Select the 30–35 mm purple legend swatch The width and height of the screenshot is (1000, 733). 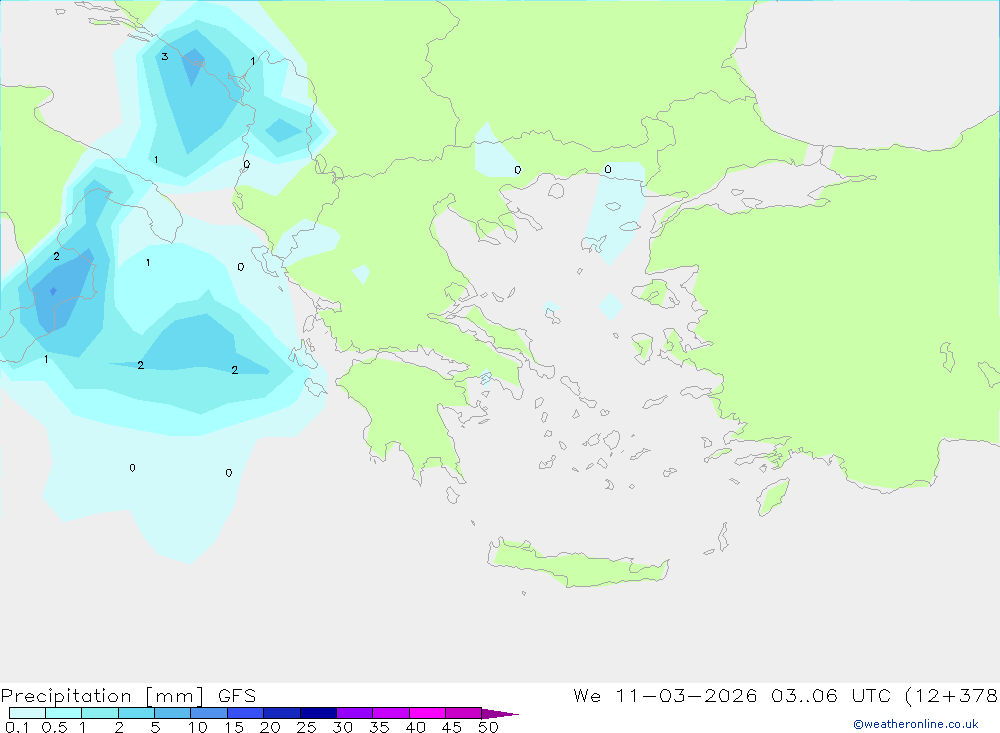tap(355, 713)
